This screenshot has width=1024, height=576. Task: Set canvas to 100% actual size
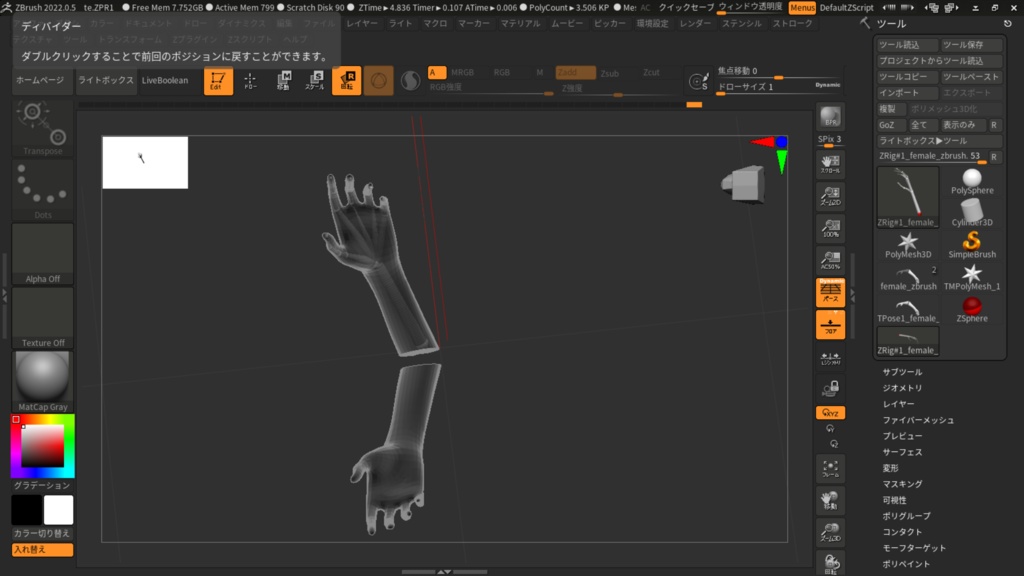[x=831, y=228]
